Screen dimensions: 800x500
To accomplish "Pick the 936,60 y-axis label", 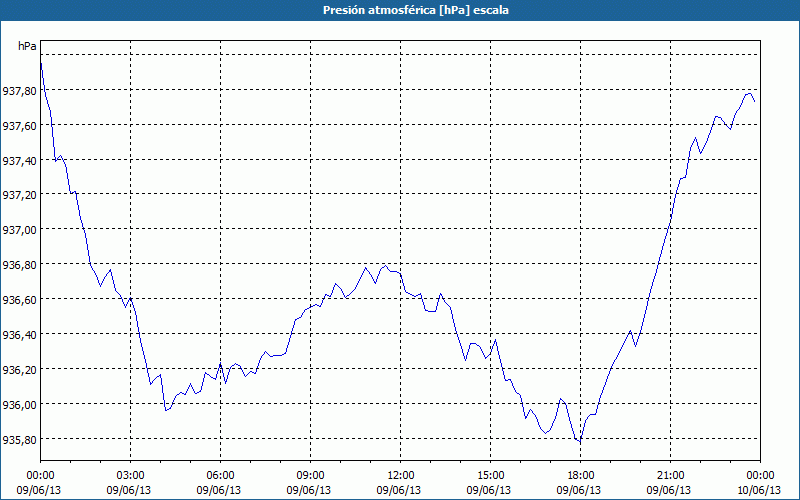I will (x=20, y=300).
